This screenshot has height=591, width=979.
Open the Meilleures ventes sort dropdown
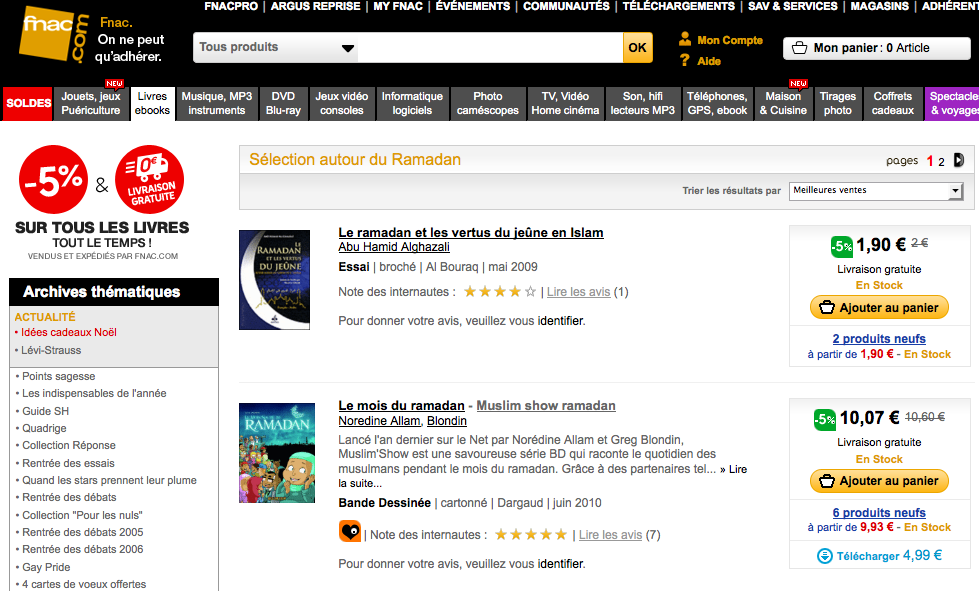(x=876, y=190)
